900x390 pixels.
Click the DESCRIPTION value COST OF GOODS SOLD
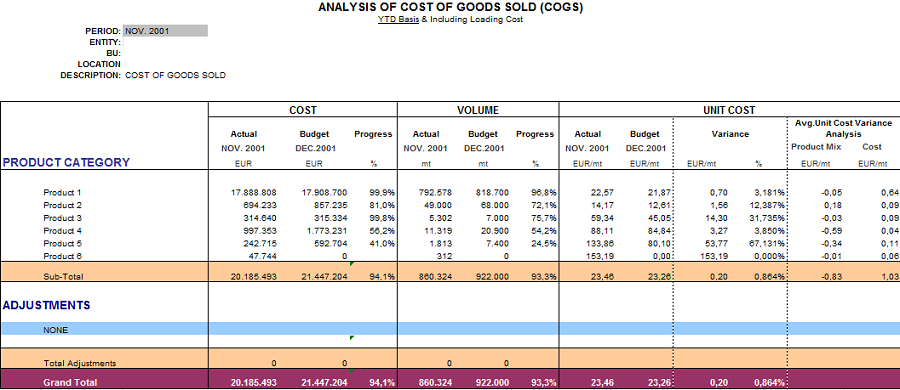click(x=175, y=75)
